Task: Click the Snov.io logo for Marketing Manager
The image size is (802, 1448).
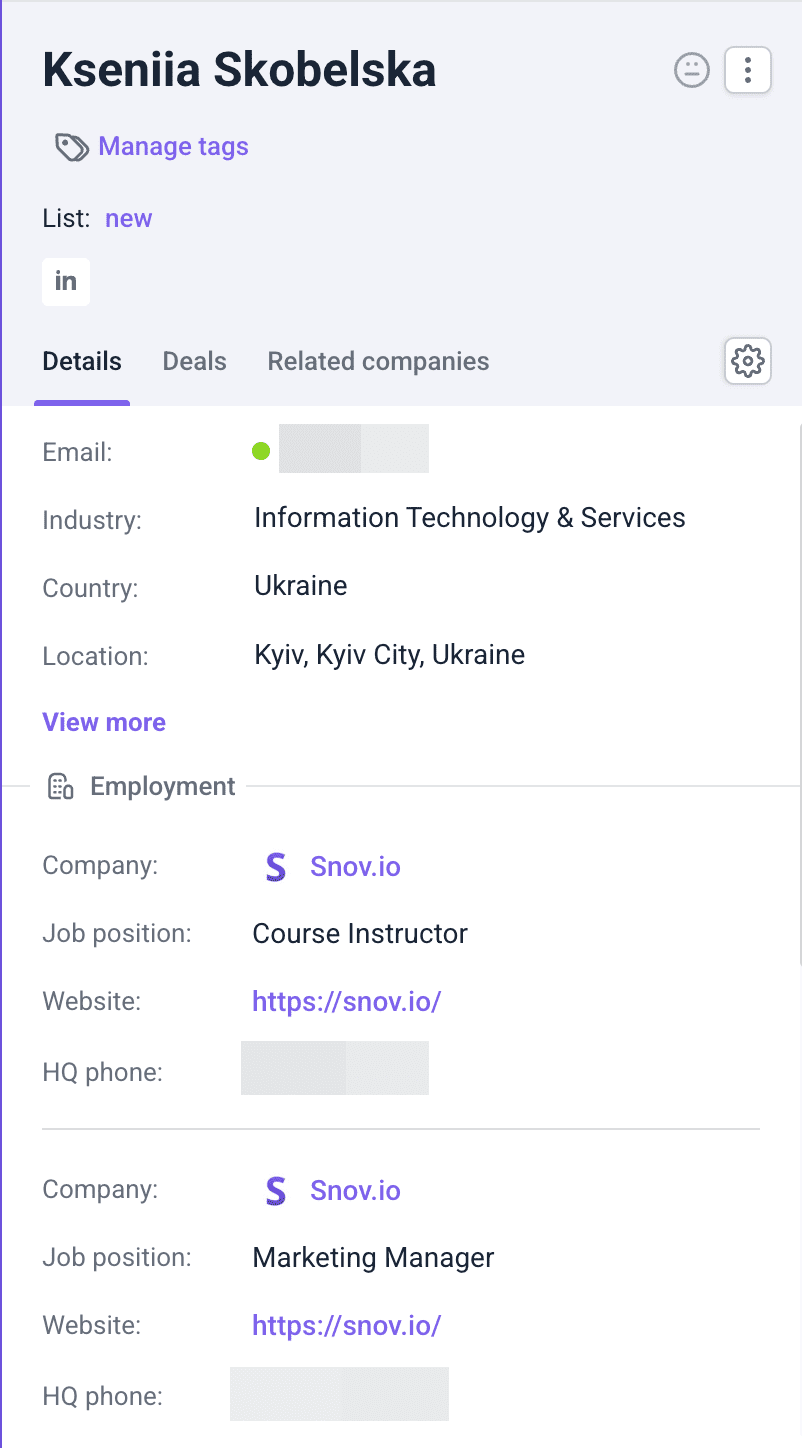Action: tap(275, 1191)
